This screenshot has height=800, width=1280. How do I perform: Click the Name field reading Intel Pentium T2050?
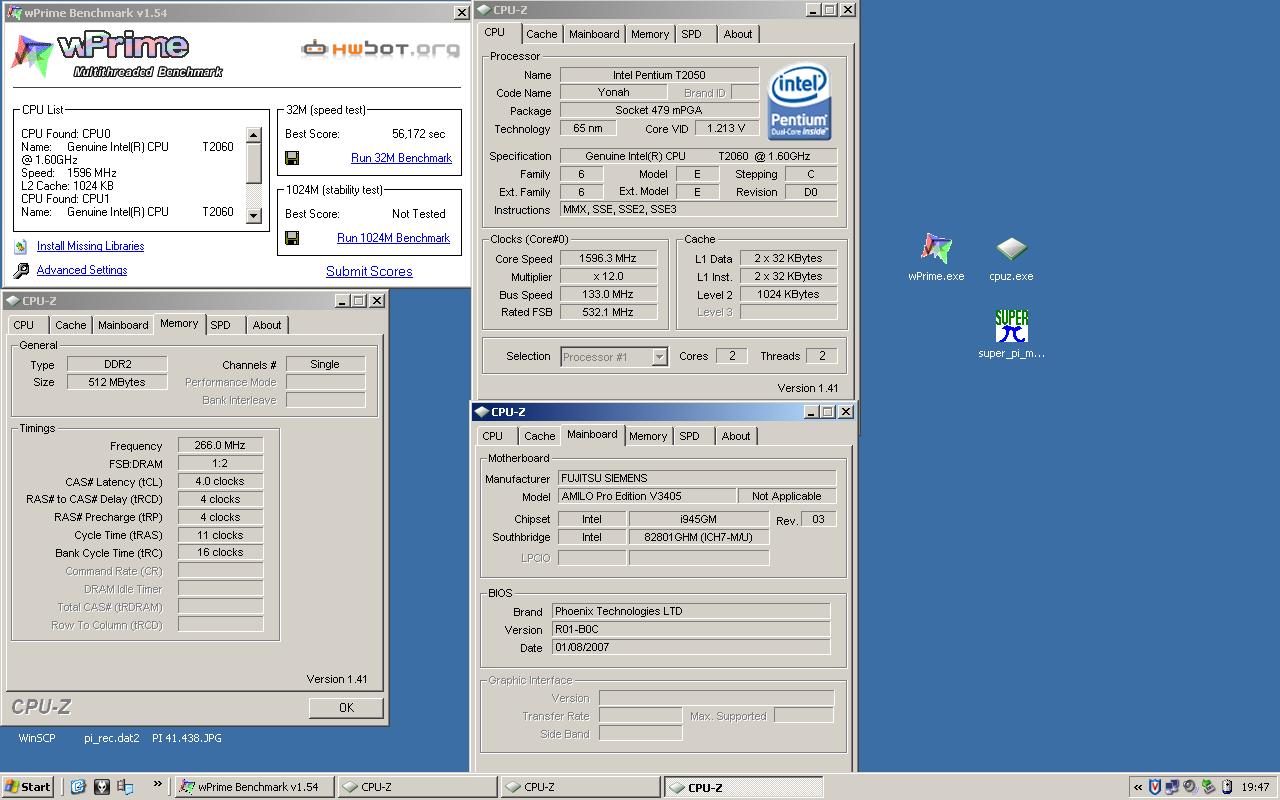[x=660, y=75]
